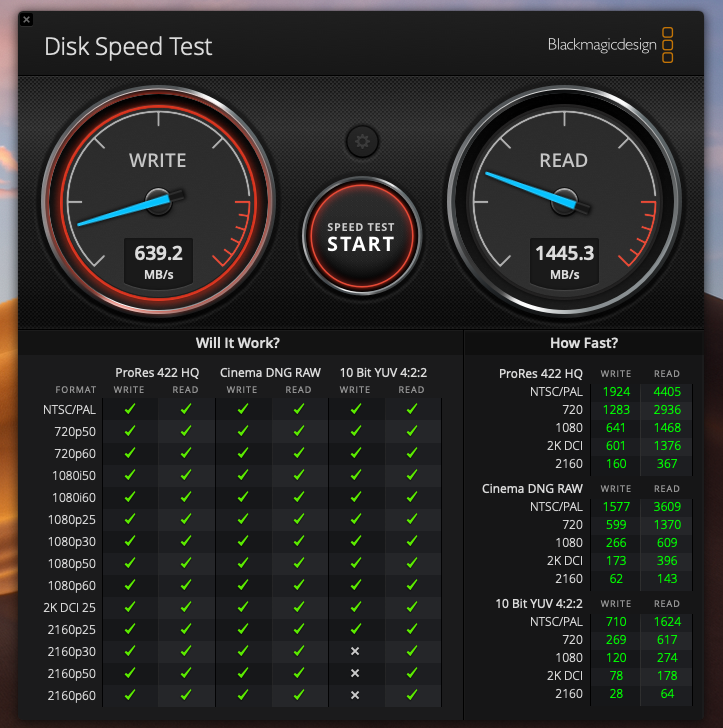Click the ProRes 422 HQ column header
Viewport: 723px width, 728px height.
pyautogui.click(x=157, y=372)
